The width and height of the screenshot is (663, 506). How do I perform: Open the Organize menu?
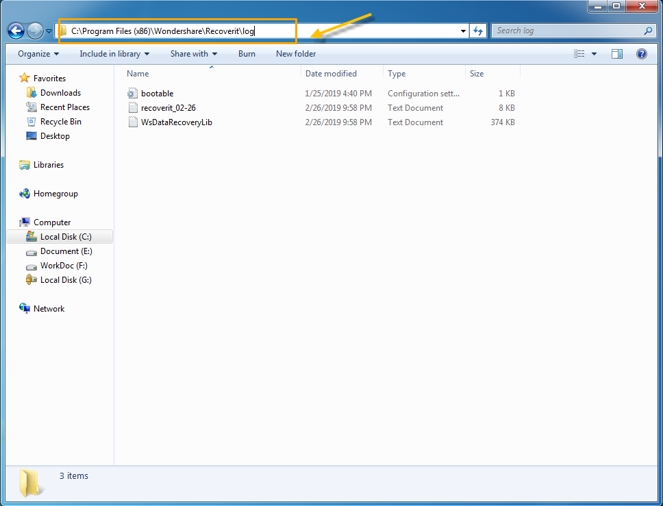click(x=38, y=54)
